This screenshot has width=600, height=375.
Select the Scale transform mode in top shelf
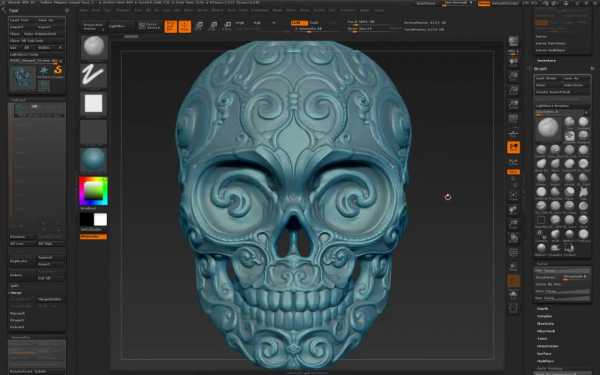[213, 26]
